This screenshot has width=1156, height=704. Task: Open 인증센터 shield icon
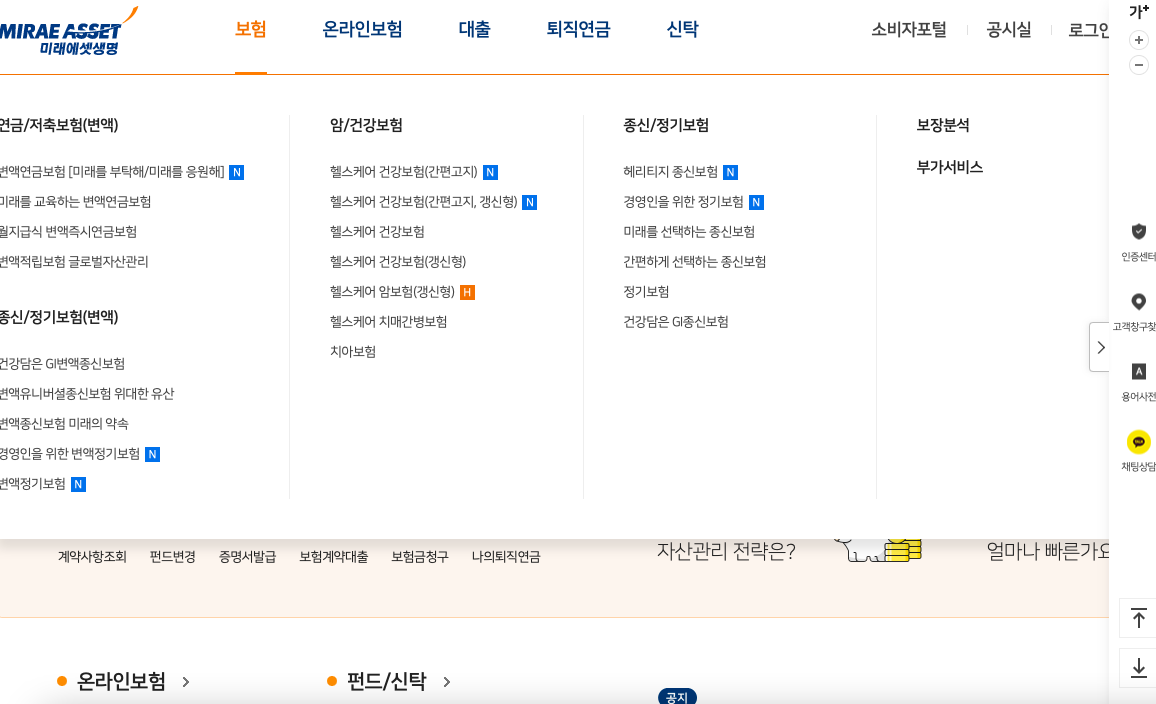click(x=1138, y=231)
